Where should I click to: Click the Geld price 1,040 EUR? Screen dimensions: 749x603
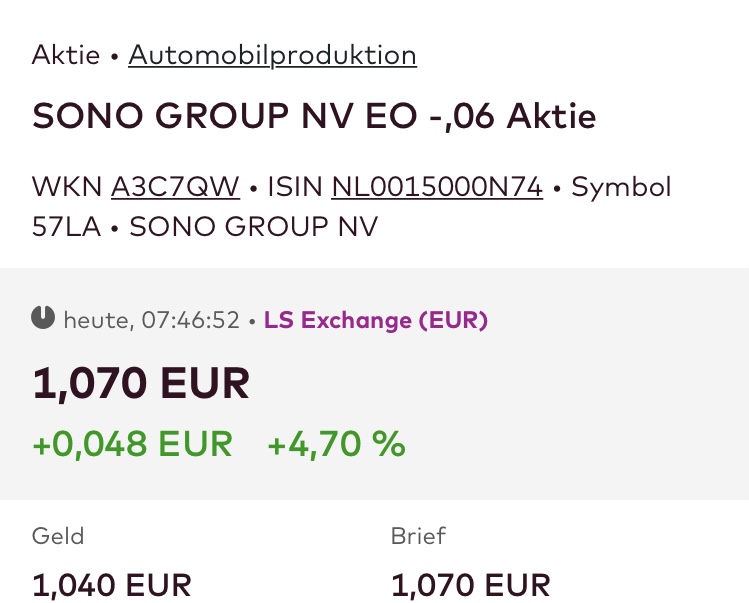click(x=111, y=584)
